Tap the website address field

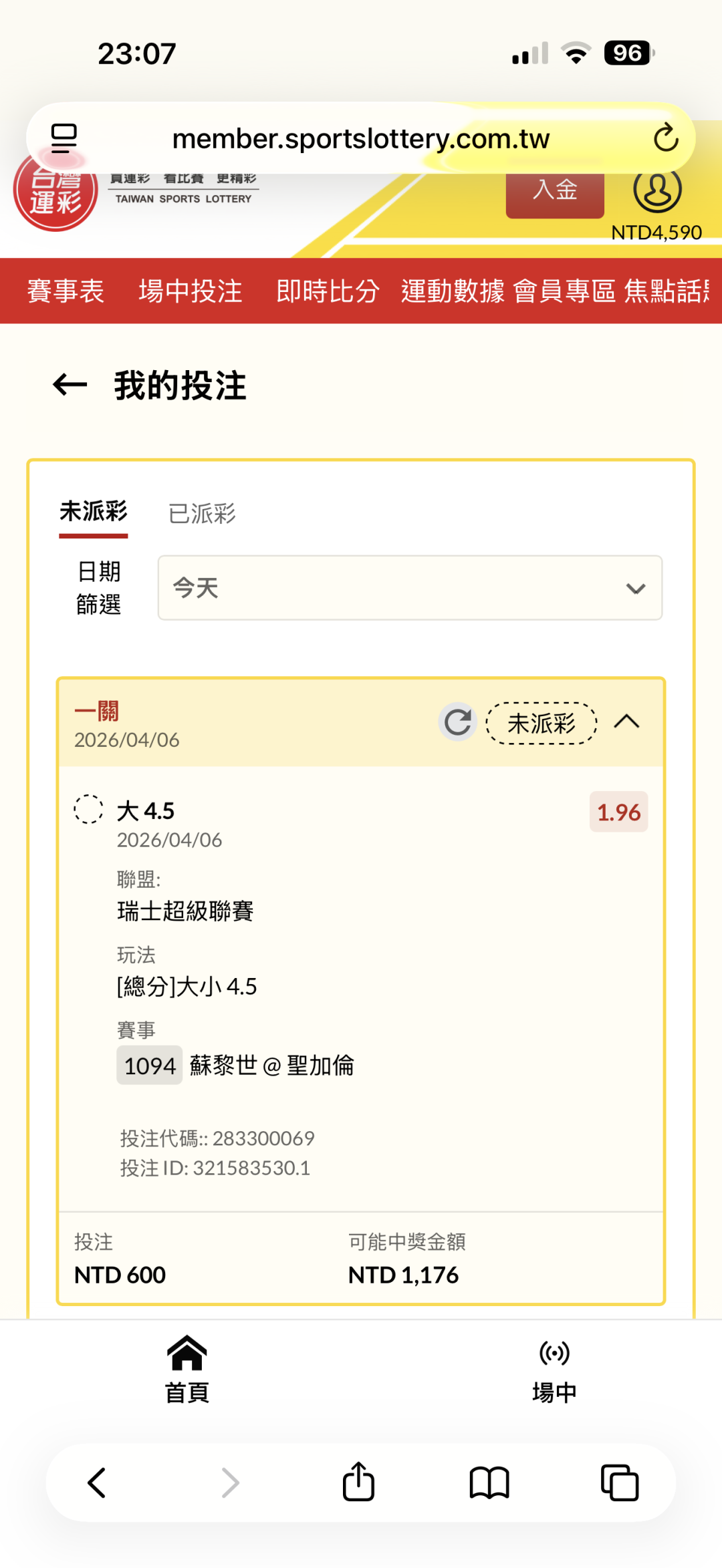click(x=361, y=138)
